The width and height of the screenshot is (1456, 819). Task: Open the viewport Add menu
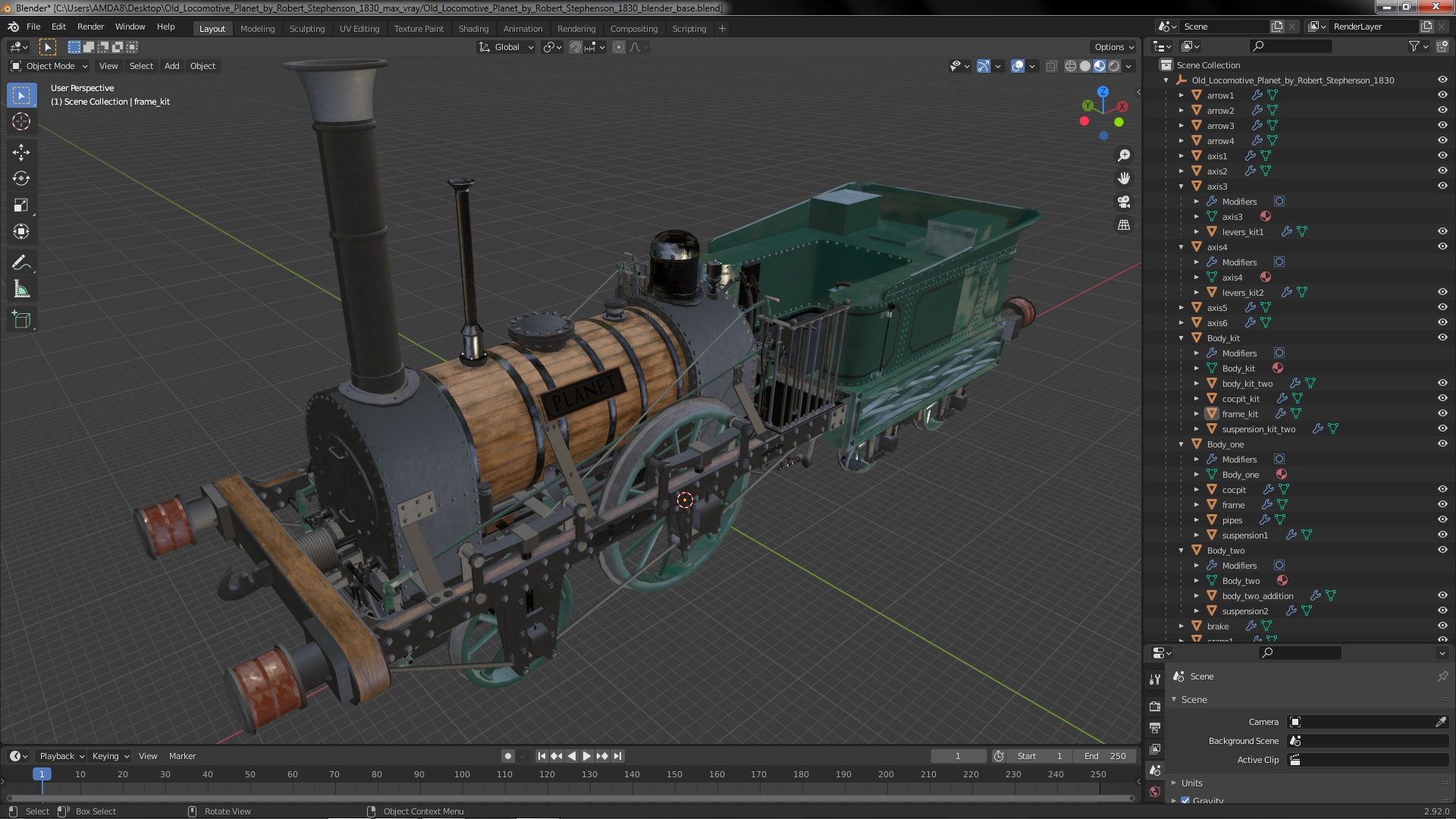(x=171, y=67)
